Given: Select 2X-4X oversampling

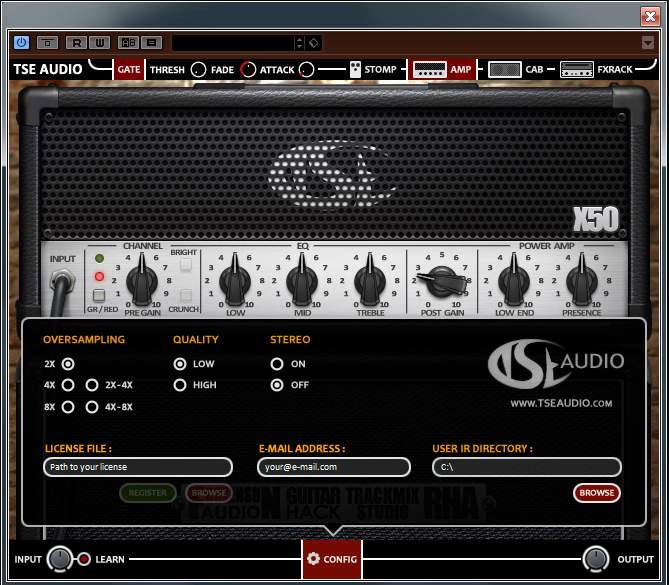Looking at the screenshot, I should 92,385.
